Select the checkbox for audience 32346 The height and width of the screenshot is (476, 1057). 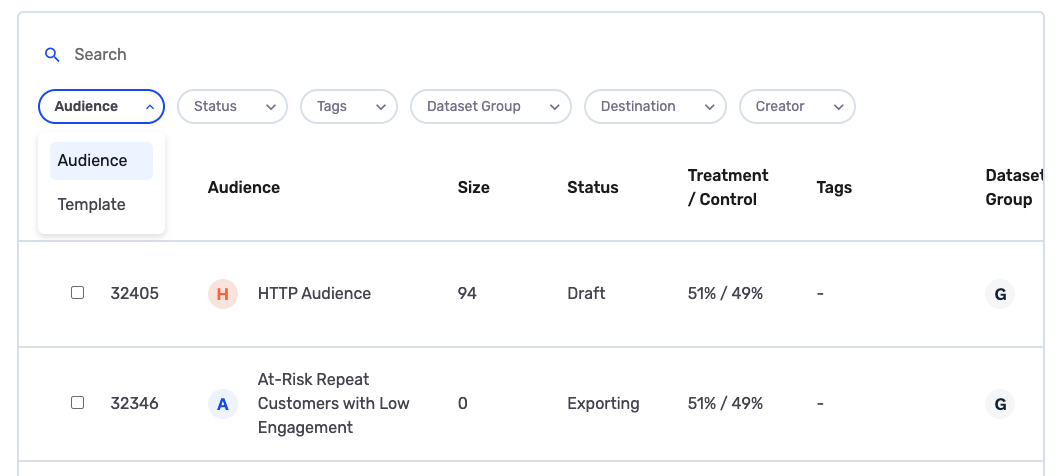click(78, 403)
